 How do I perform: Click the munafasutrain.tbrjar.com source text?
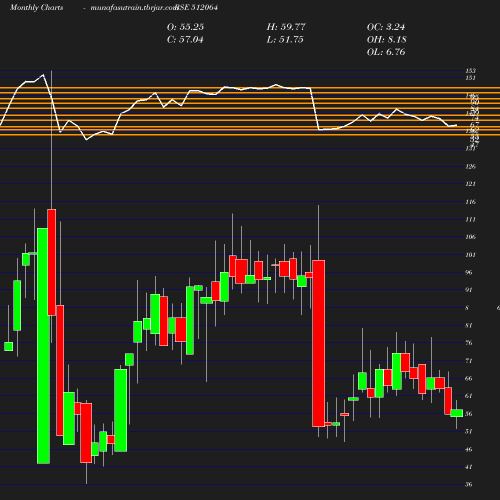[134, 8]
